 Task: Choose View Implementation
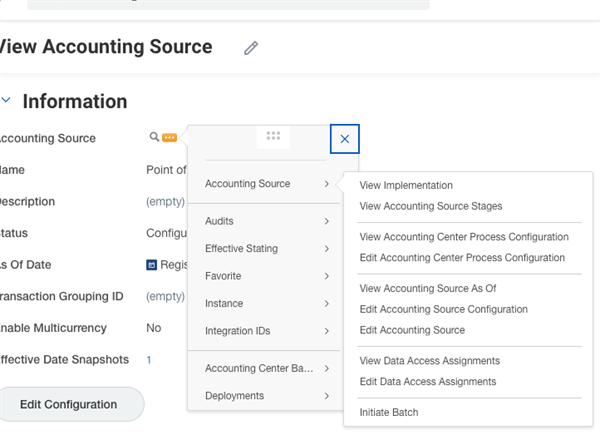pyautogui.click(x=406, y=186)
